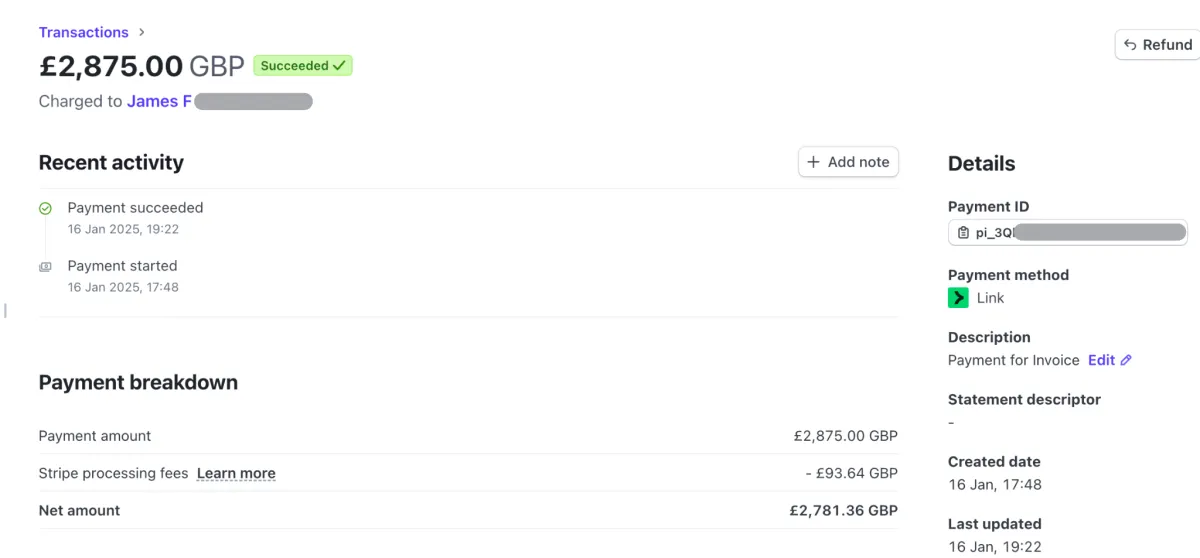Click the Refund arrow icon
Screen dimensions: 1200x558
pyautogui.click(x=1130, y=45)
